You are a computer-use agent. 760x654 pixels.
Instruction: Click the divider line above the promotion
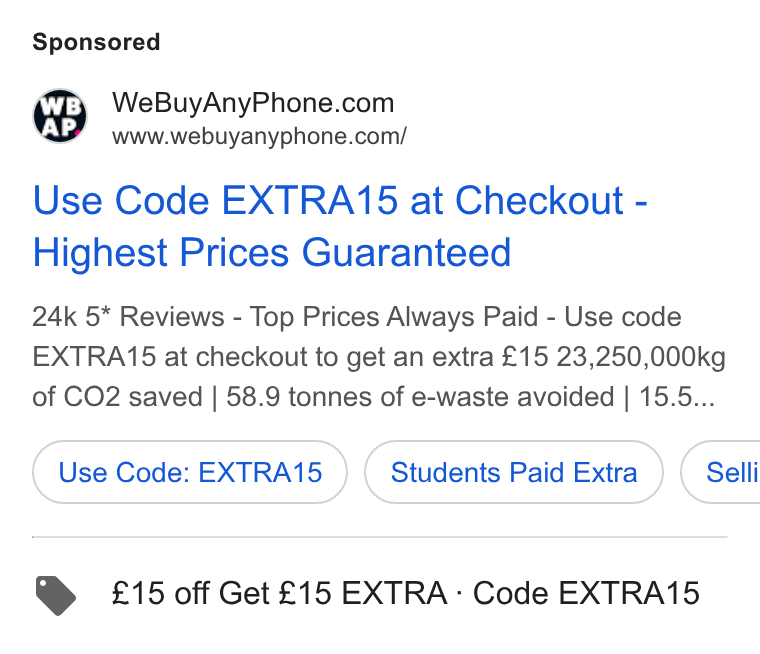(x=380, y=537)
